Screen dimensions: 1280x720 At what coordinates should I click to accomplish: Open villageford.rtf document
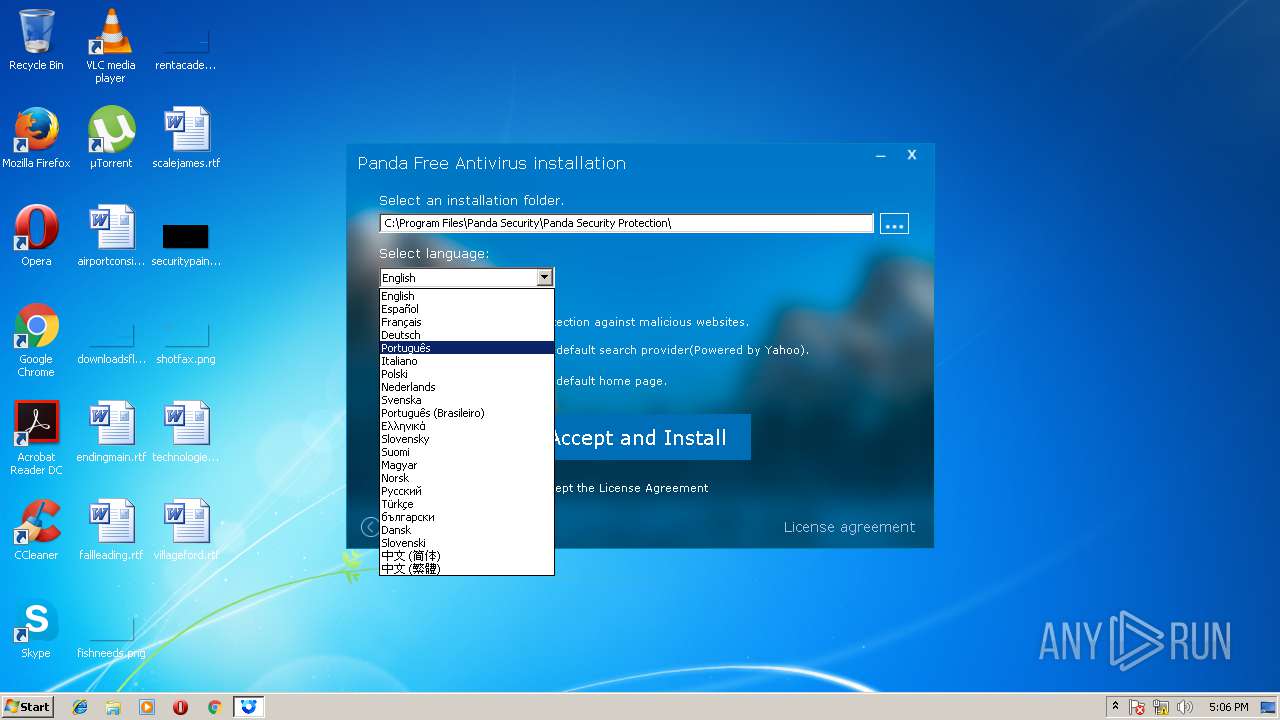coord(186,530)
